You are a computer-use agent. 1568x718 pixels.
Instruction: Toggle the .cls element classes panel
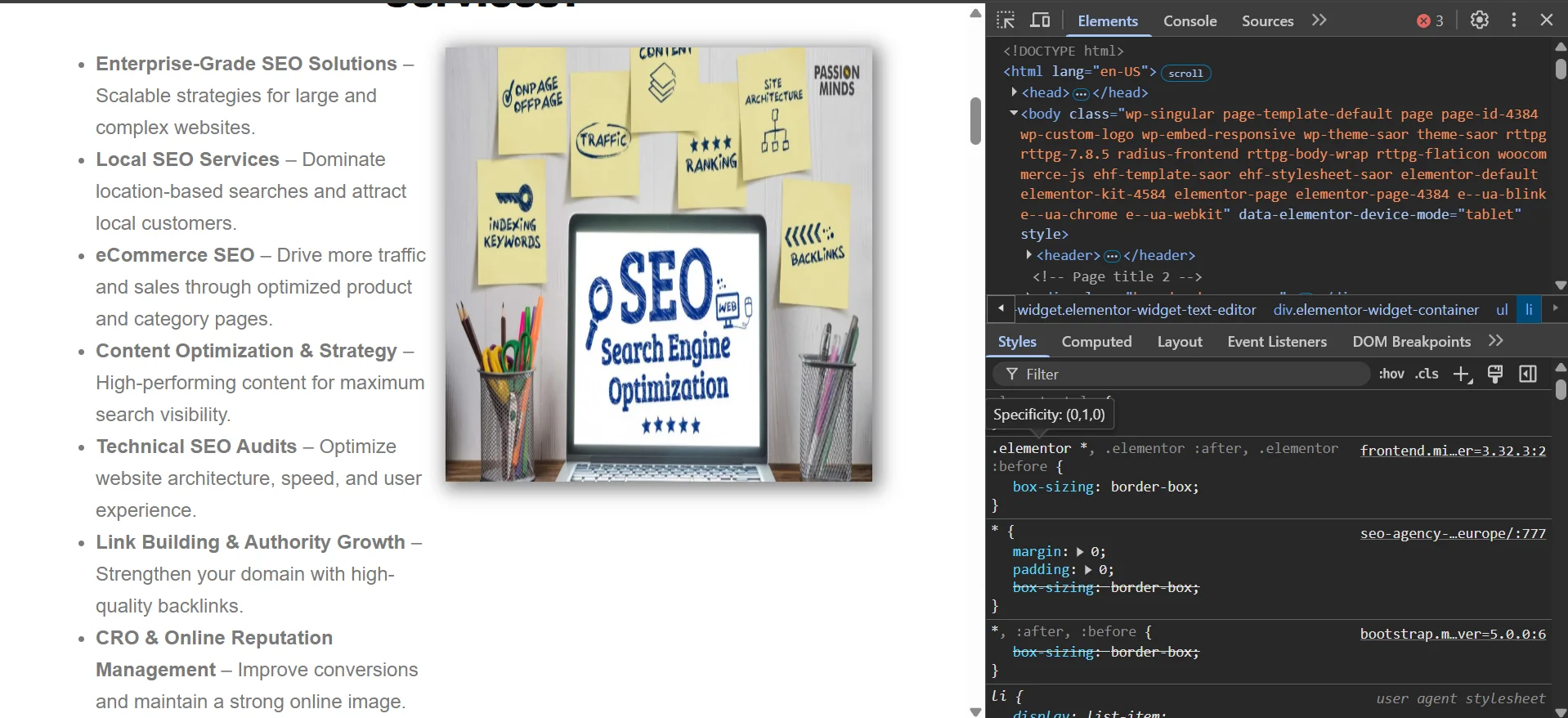click(x=1427, y=374)
